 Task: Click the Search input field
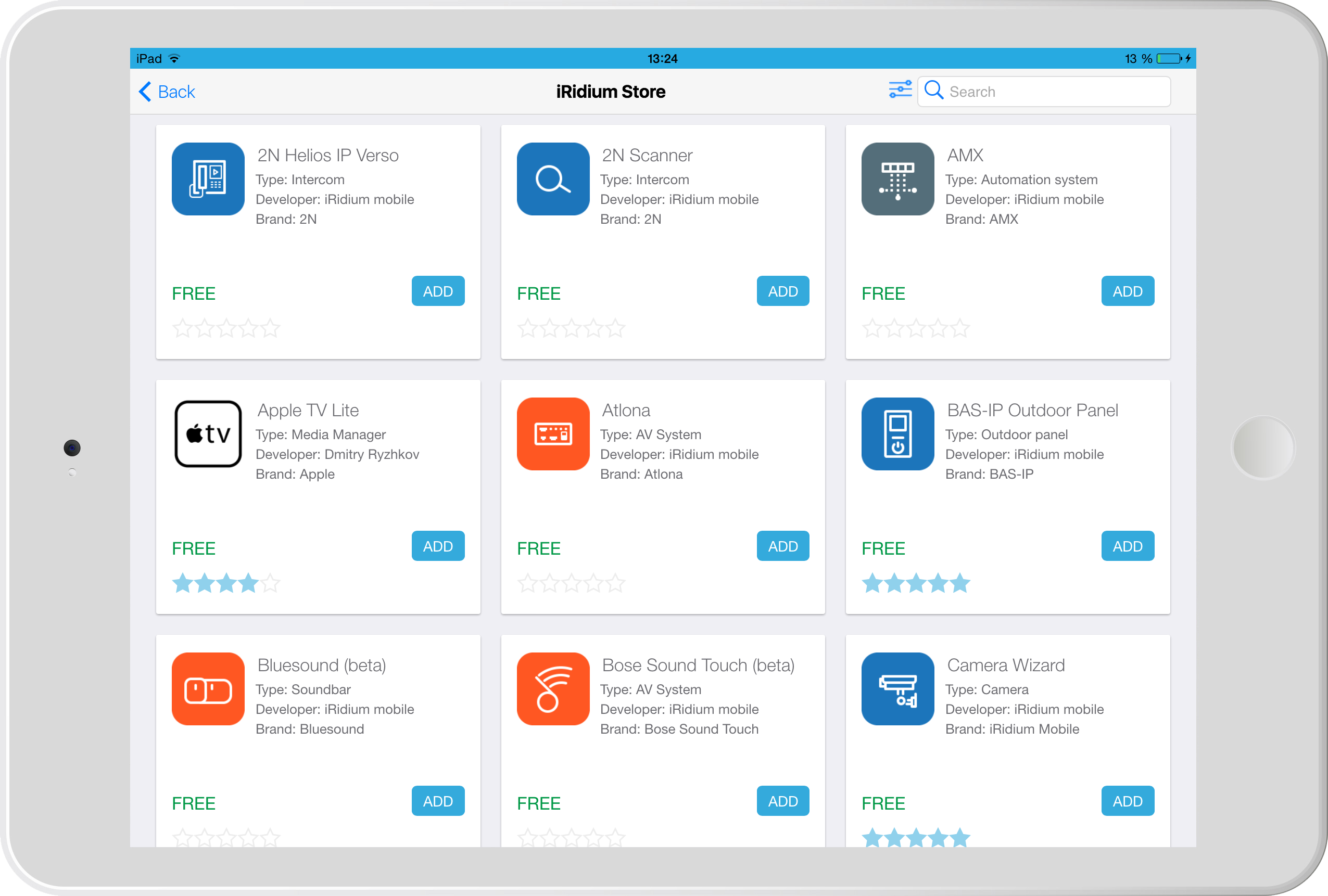(x=1043, y=92)
